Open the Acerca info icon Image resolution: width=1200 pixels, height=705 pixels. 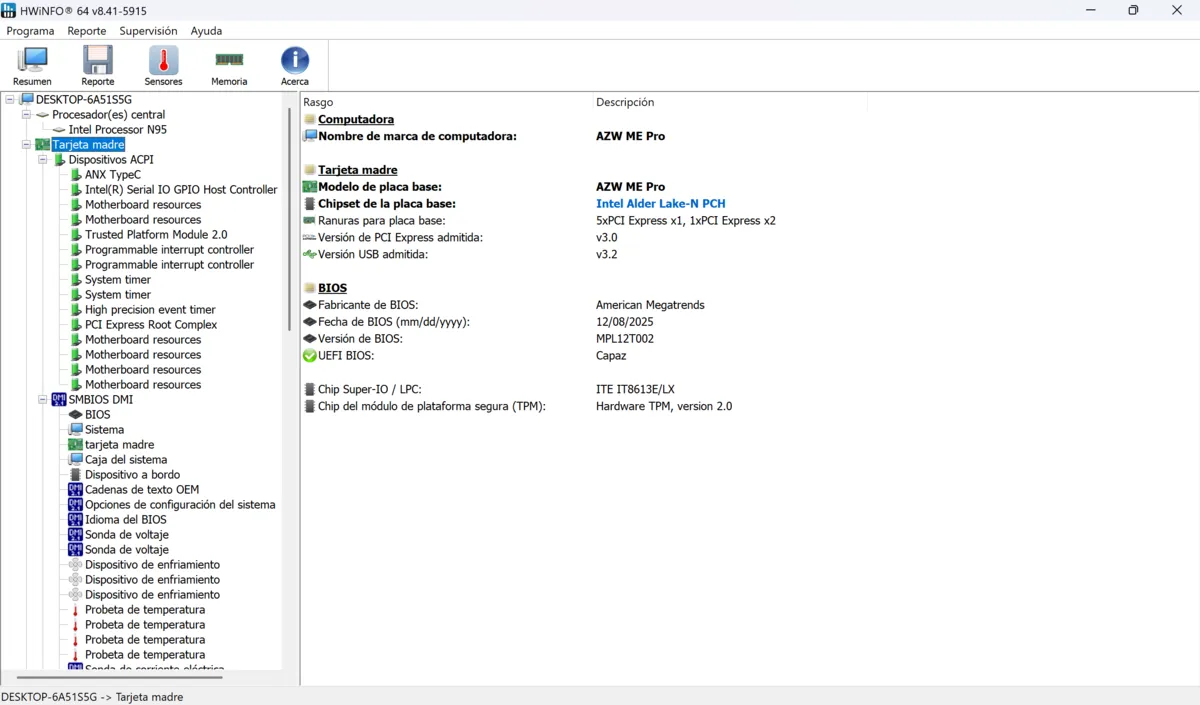coord(294,65)
